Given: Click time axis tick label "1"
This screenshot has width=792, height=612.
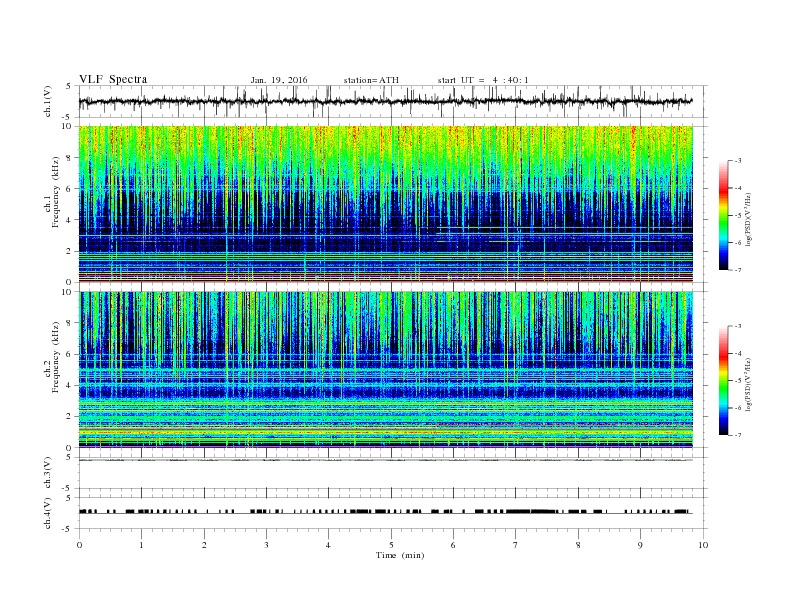Looking at the screenshot, I should tap(142, 545).
